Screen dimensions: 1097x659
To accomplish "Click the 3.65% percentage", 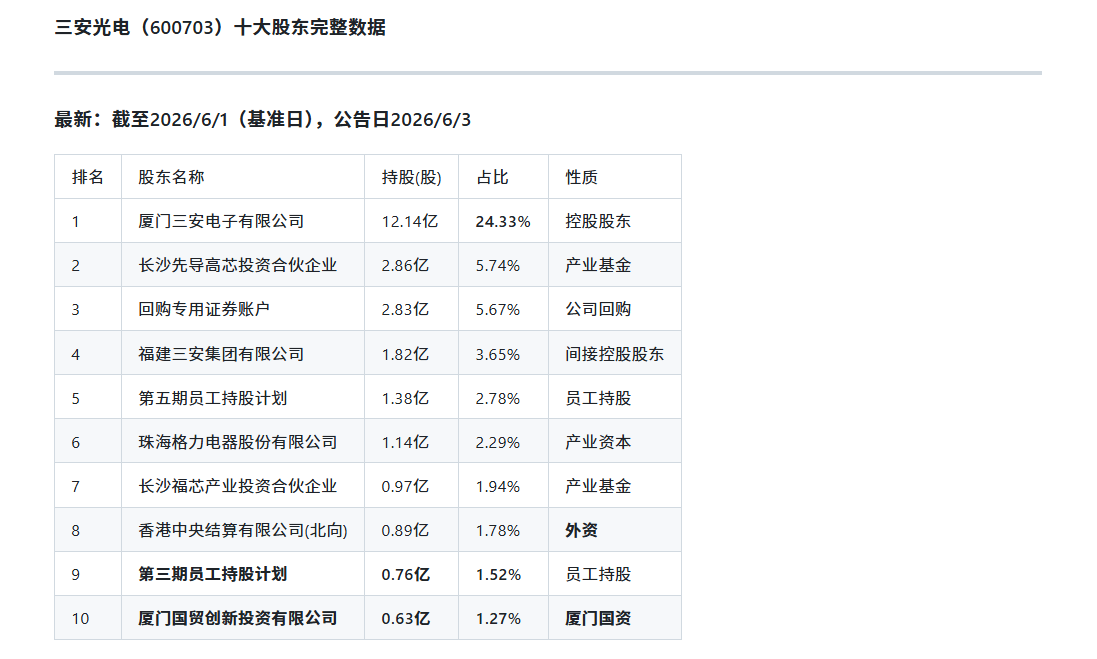I will pos(497,354).
